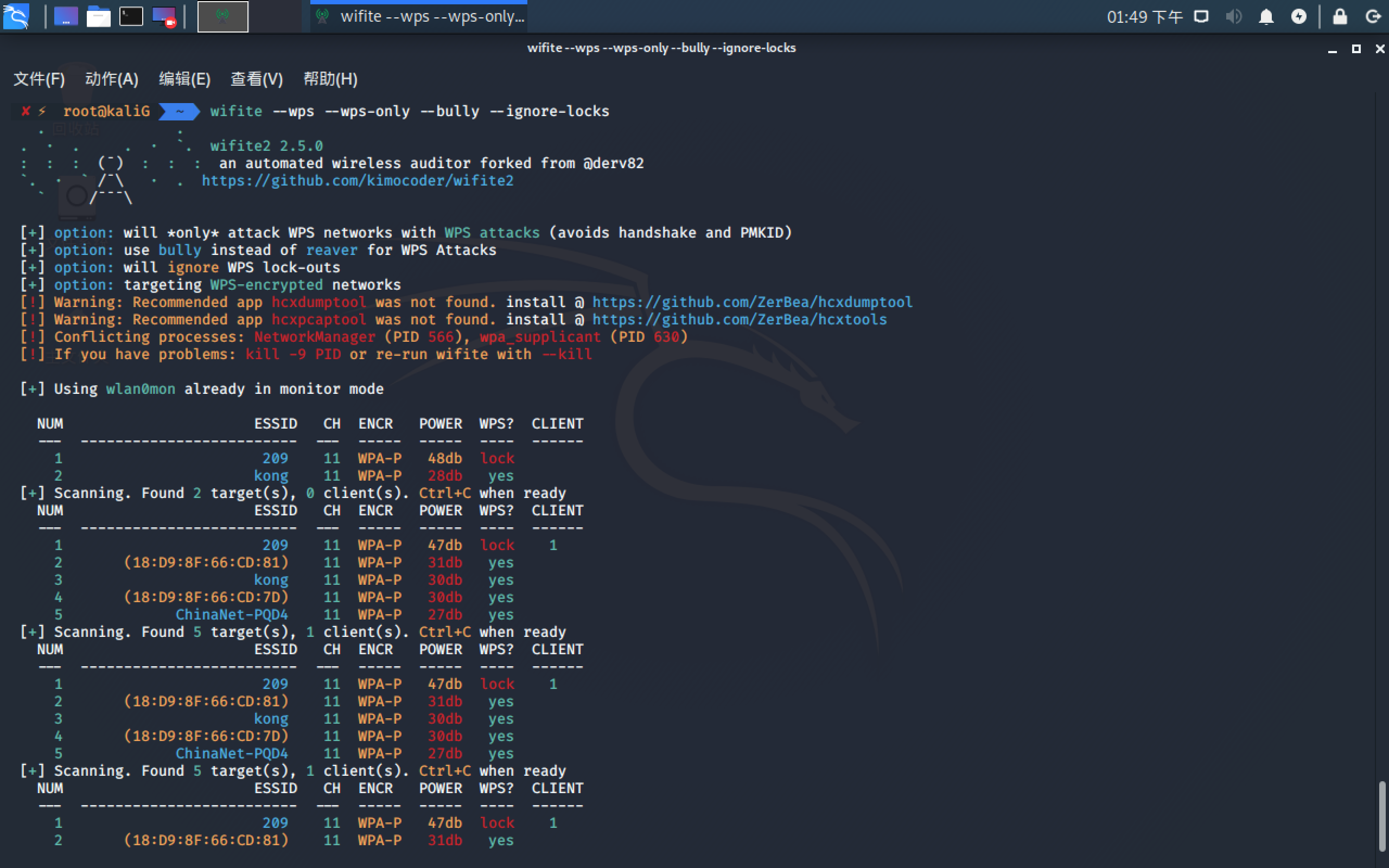The image size is (1389, 868).
Task: Open notifications via the bell icon
Action: point(1266,17)
